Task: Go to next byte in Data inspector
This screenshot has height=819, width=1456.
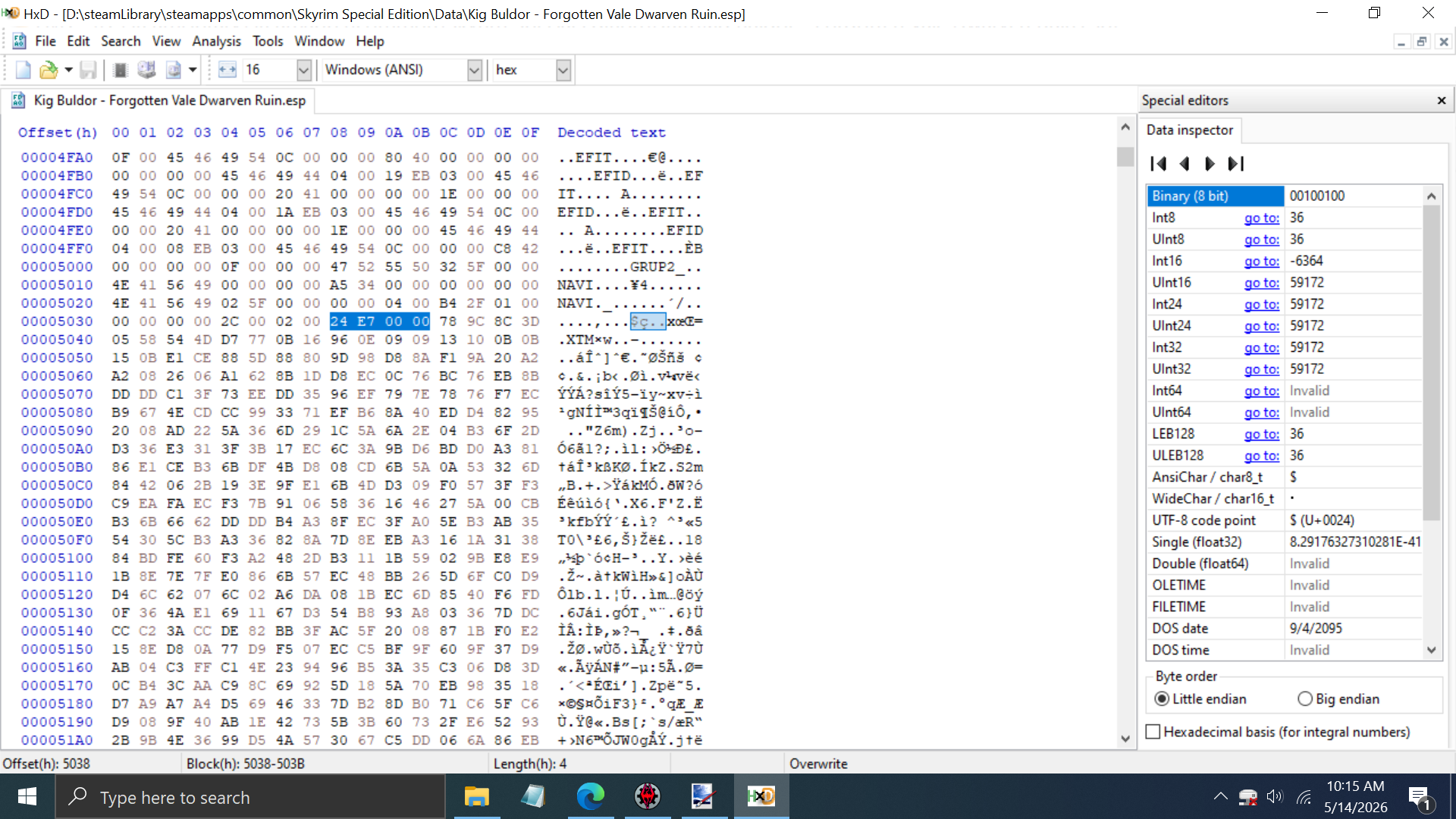Action: pyautogui.click(x=1210, y=164)
